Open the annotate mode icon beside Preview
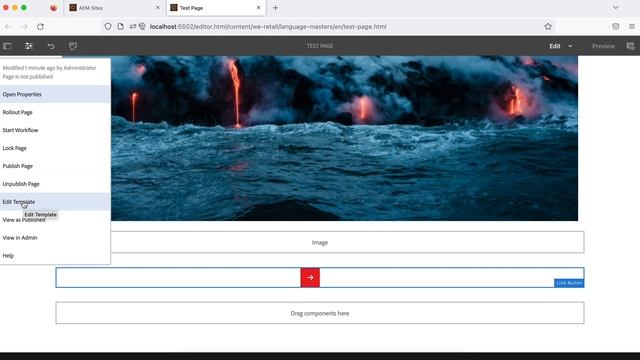The image size is (640, 360). [x=630, y=46]
